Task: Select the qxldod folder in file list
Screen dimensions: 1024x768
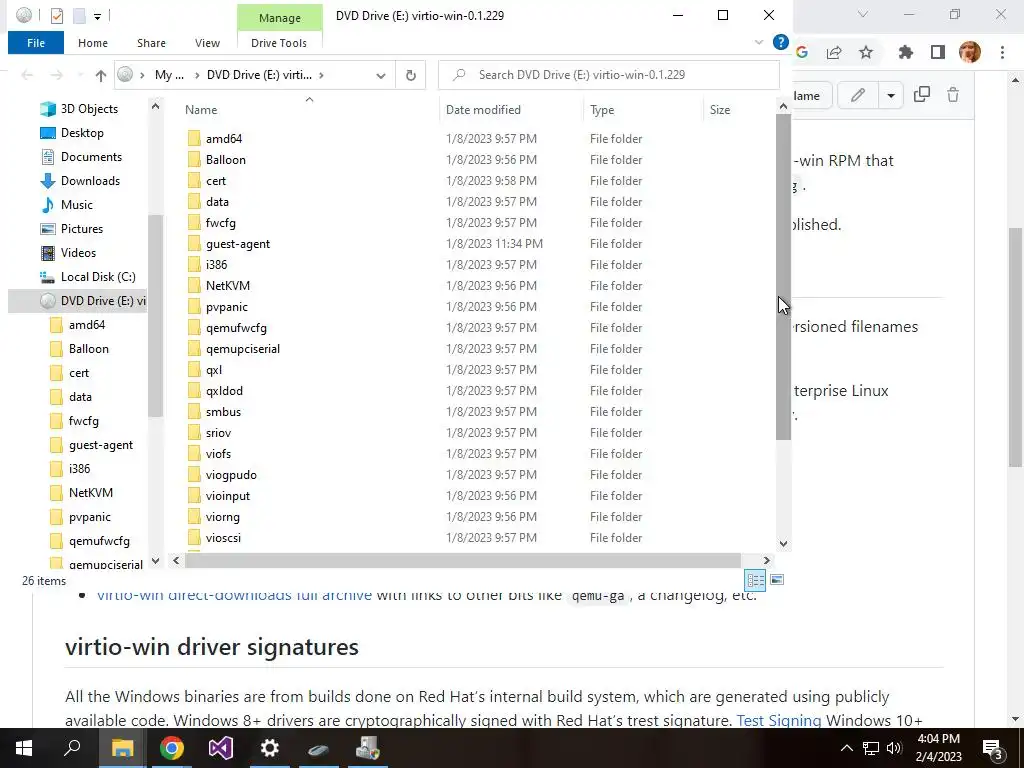Action: coord(224,391)
